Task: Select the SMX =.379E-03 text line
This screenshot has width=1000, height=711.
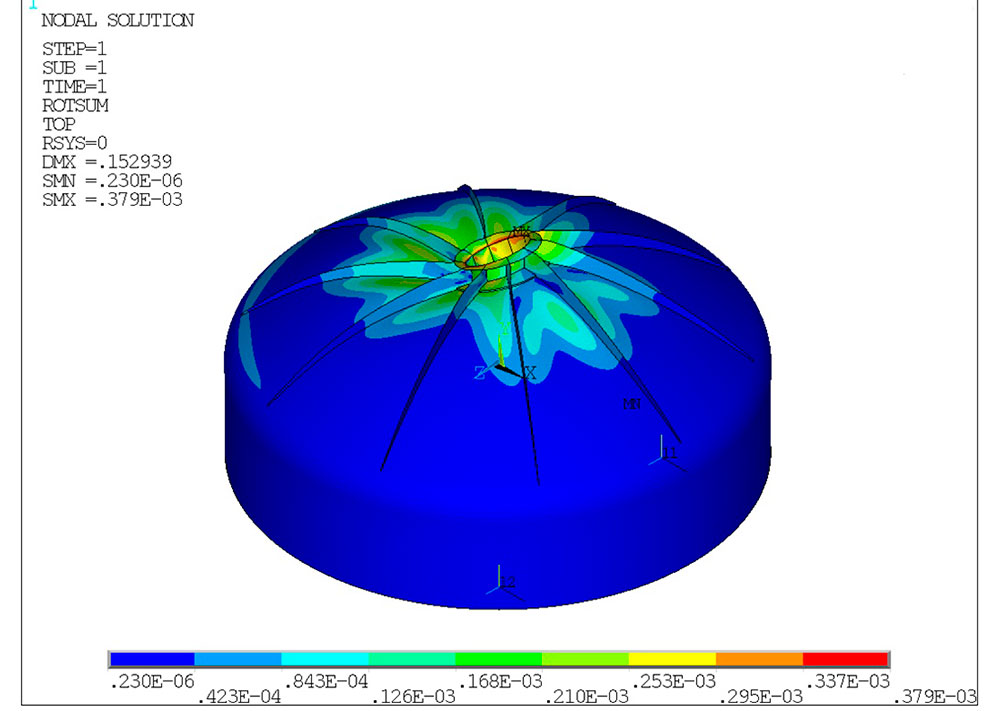Action: tap(112, 199)
